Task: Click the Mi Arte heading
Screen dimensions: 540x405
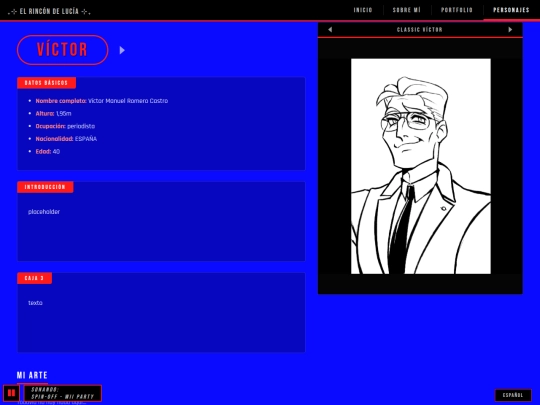Action: tap(32, 375)
